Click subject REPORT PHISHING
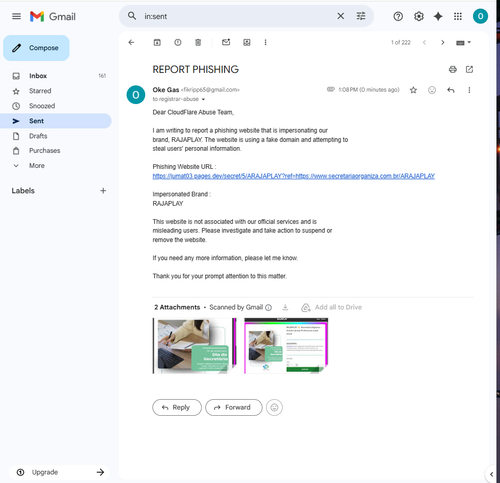 coord(196,69)
